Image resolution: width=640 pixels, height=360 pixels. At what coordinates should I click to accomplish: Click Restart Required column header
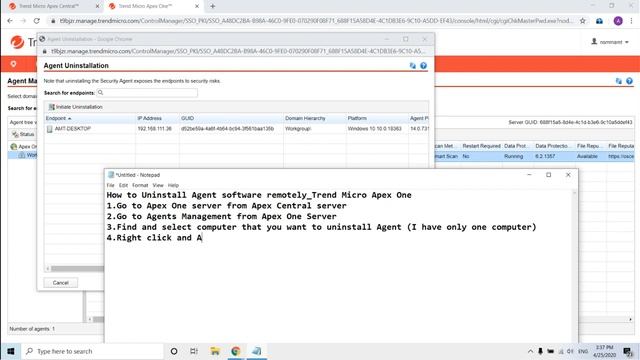point(481,146)
